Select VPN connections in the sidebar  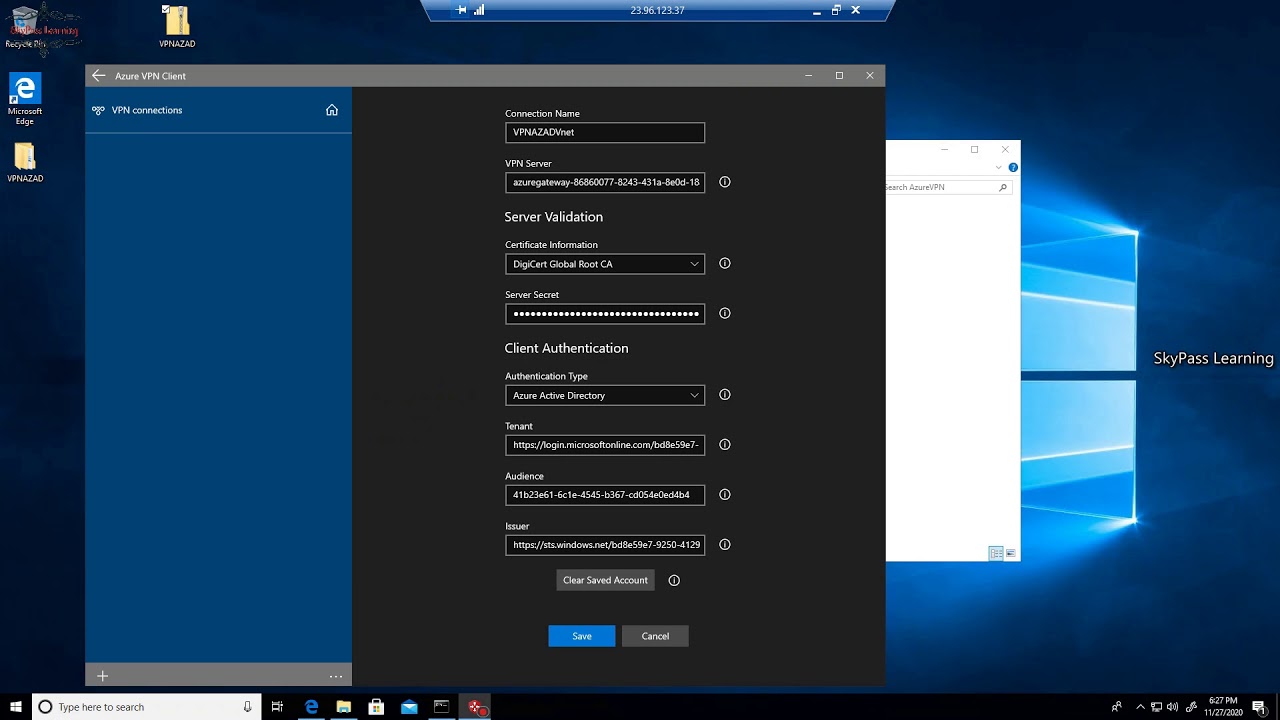[146, 110]
